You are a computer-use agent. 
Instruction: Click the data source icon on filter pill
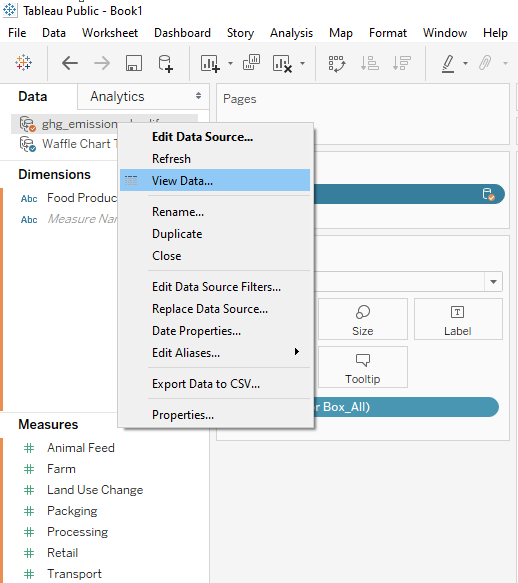(488, 194)
